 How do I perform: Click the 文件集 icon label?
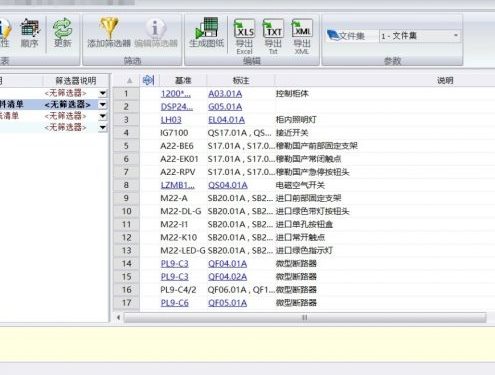345,35
